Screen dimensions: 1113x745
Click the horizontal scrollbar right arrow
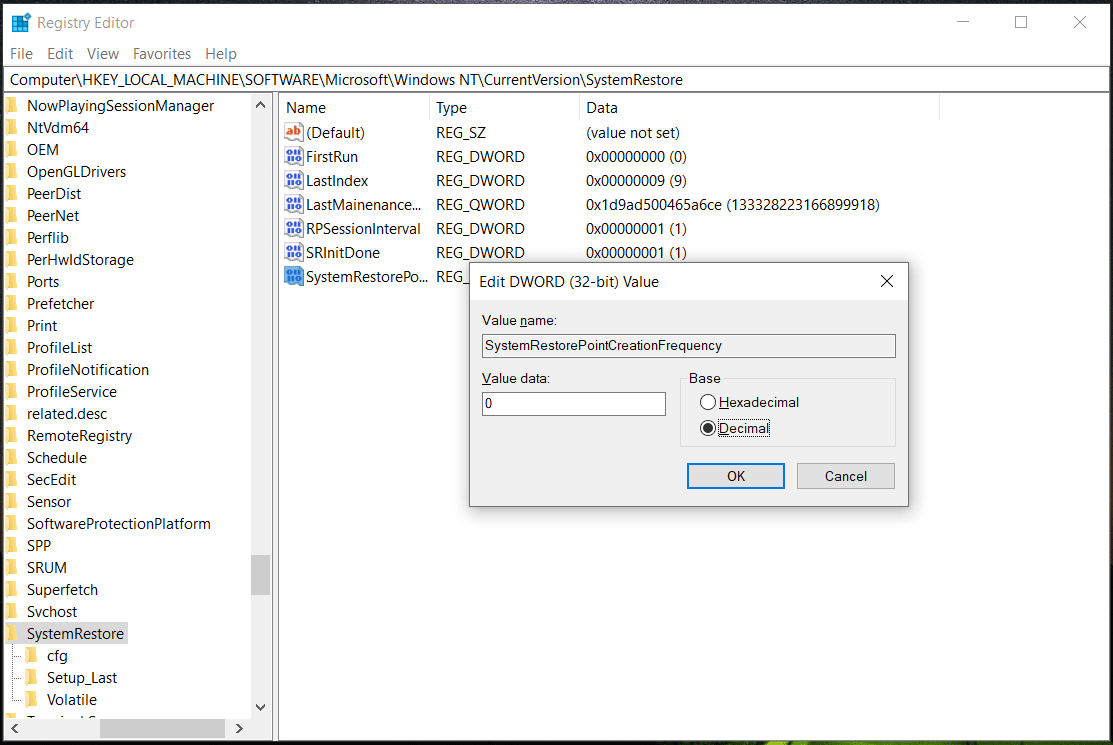pos(239,728)
